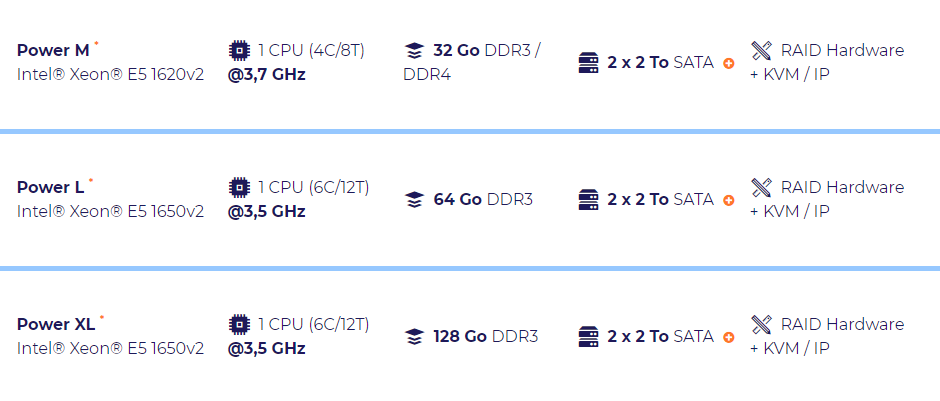Click the 128 Go DDR3 memory text
This screenshot has height=401, width=940.
[485, 337]
